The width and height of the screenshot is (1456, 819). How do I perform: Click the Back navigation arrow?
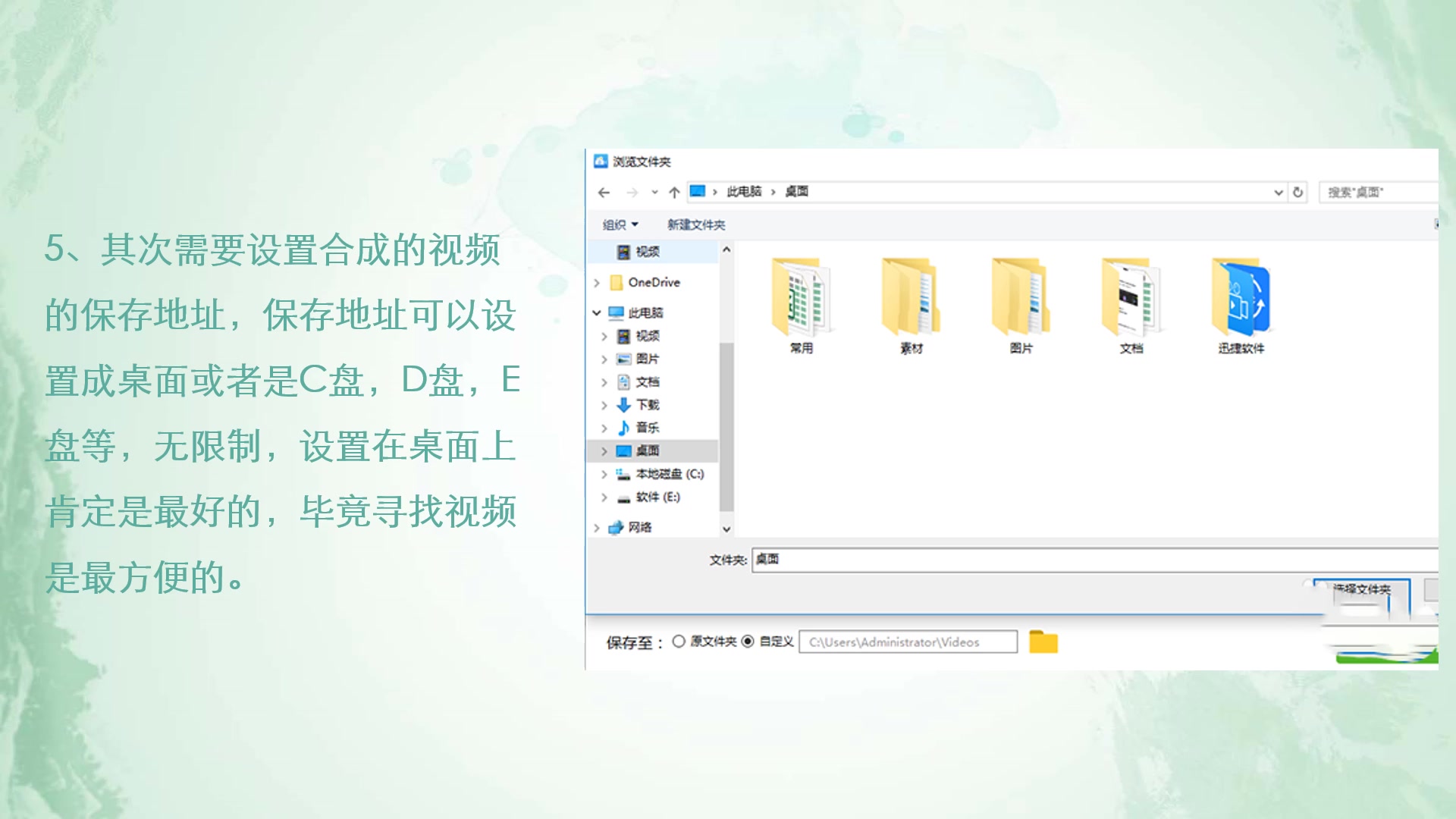click(x=604, y=192)
